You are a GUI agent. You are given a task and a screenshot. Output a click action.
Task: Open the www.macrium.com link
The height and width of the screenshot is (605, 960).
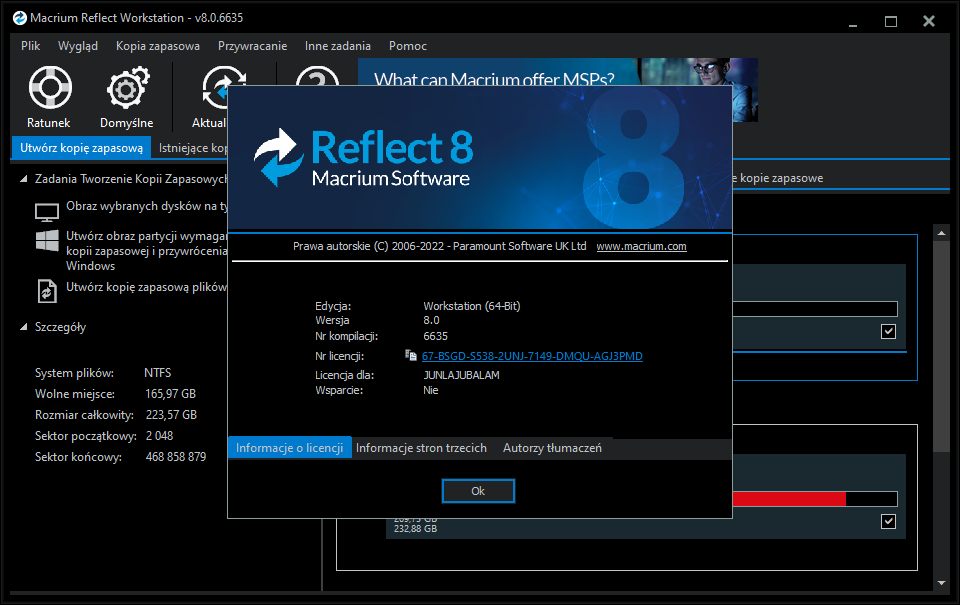point(641,246)
